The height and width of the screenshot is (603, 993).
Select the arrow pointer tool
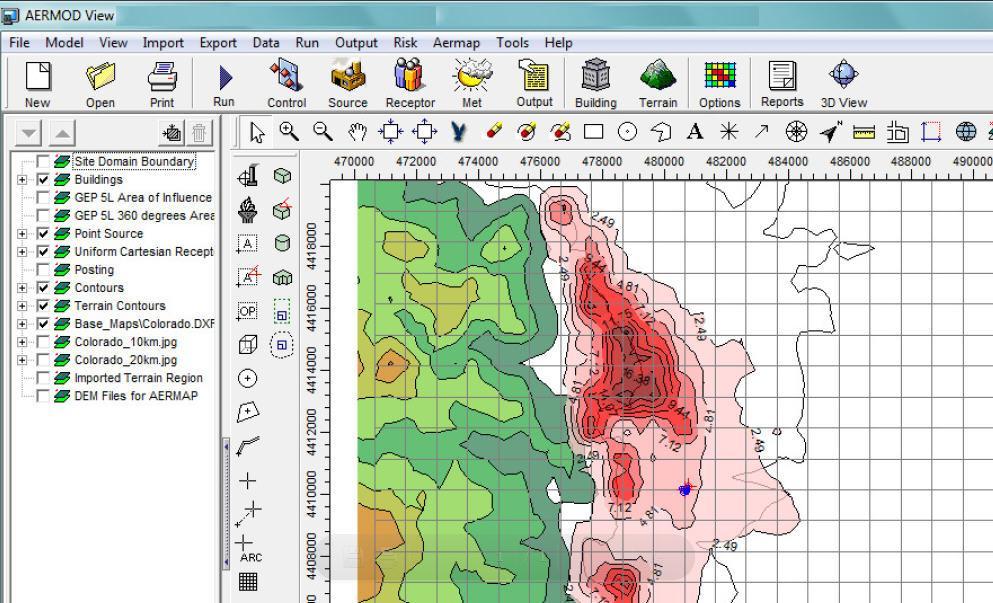[256, 132]
